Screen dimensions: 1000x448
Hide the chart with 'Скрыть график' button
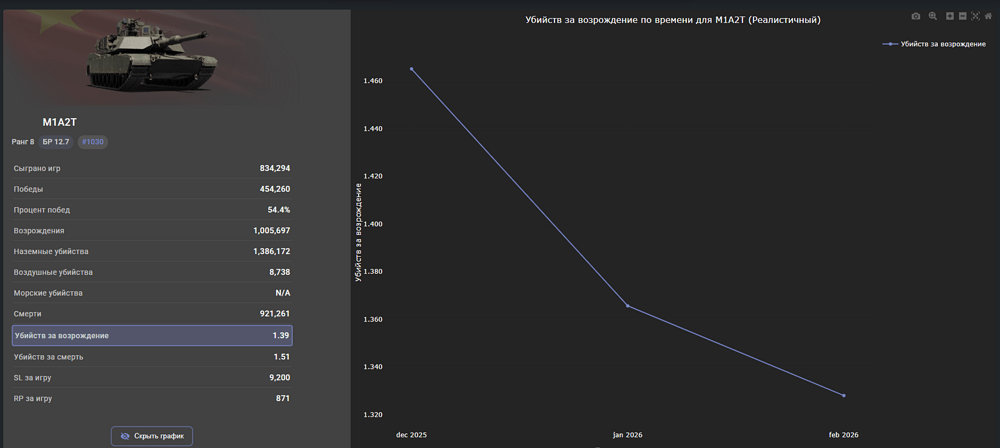tap(151, 436)
